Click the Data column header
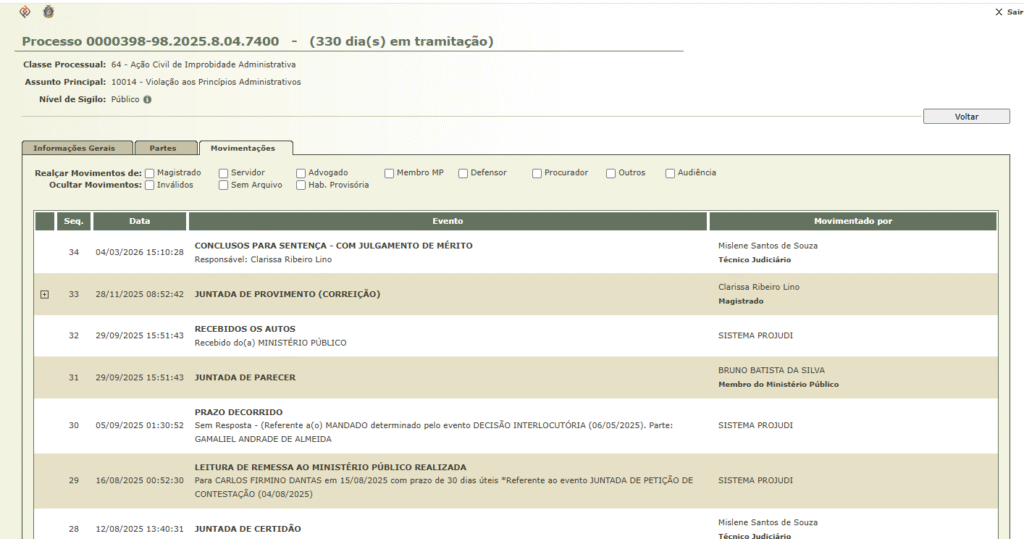This screenshot has height=539, width=1024. click(139, 221)
